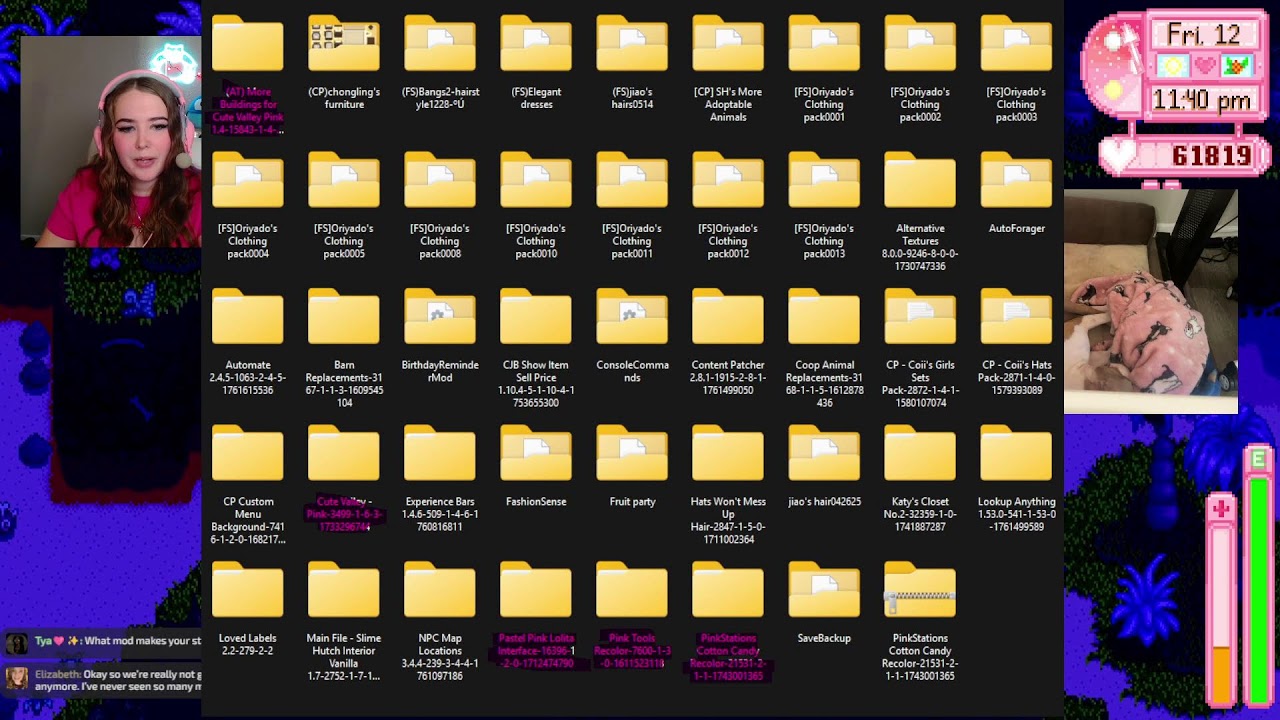Viewport: 1280px width, 720px height.
Task: Open CP Custom Menu Background folder
Action: 248,454
